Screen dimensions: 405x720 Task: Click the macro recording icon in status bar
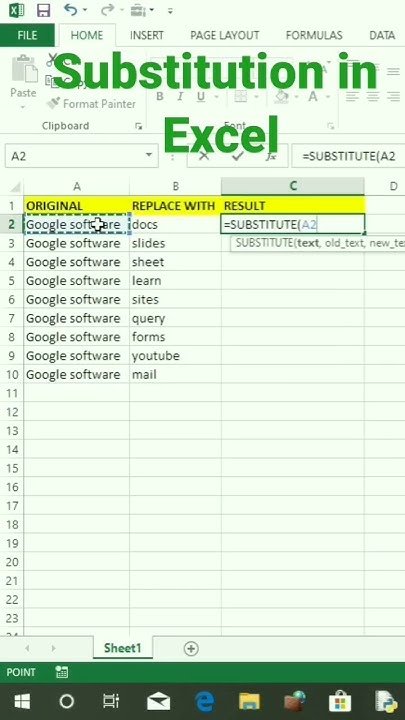click(x=62, y=672)
